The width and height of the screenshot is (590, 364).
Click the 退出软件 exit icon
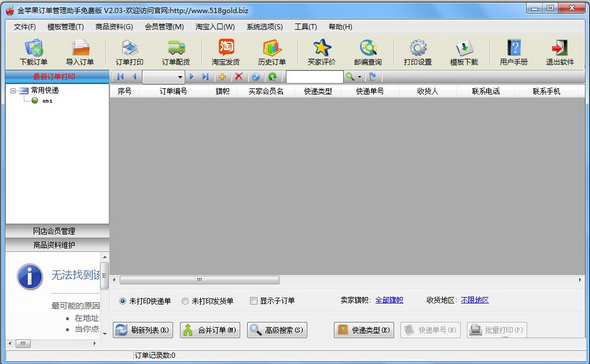point(560,49)
